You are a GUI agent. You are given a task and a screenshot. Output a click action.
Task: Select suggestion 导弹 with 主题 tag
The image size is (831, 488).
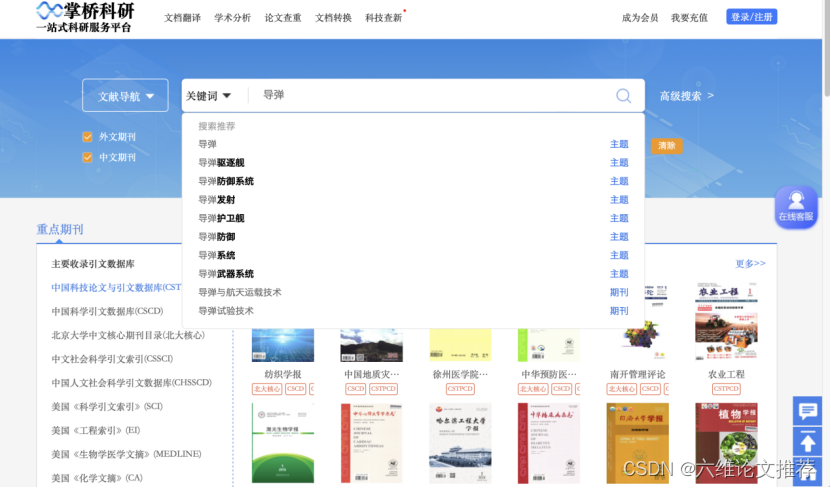coord(413,144)
